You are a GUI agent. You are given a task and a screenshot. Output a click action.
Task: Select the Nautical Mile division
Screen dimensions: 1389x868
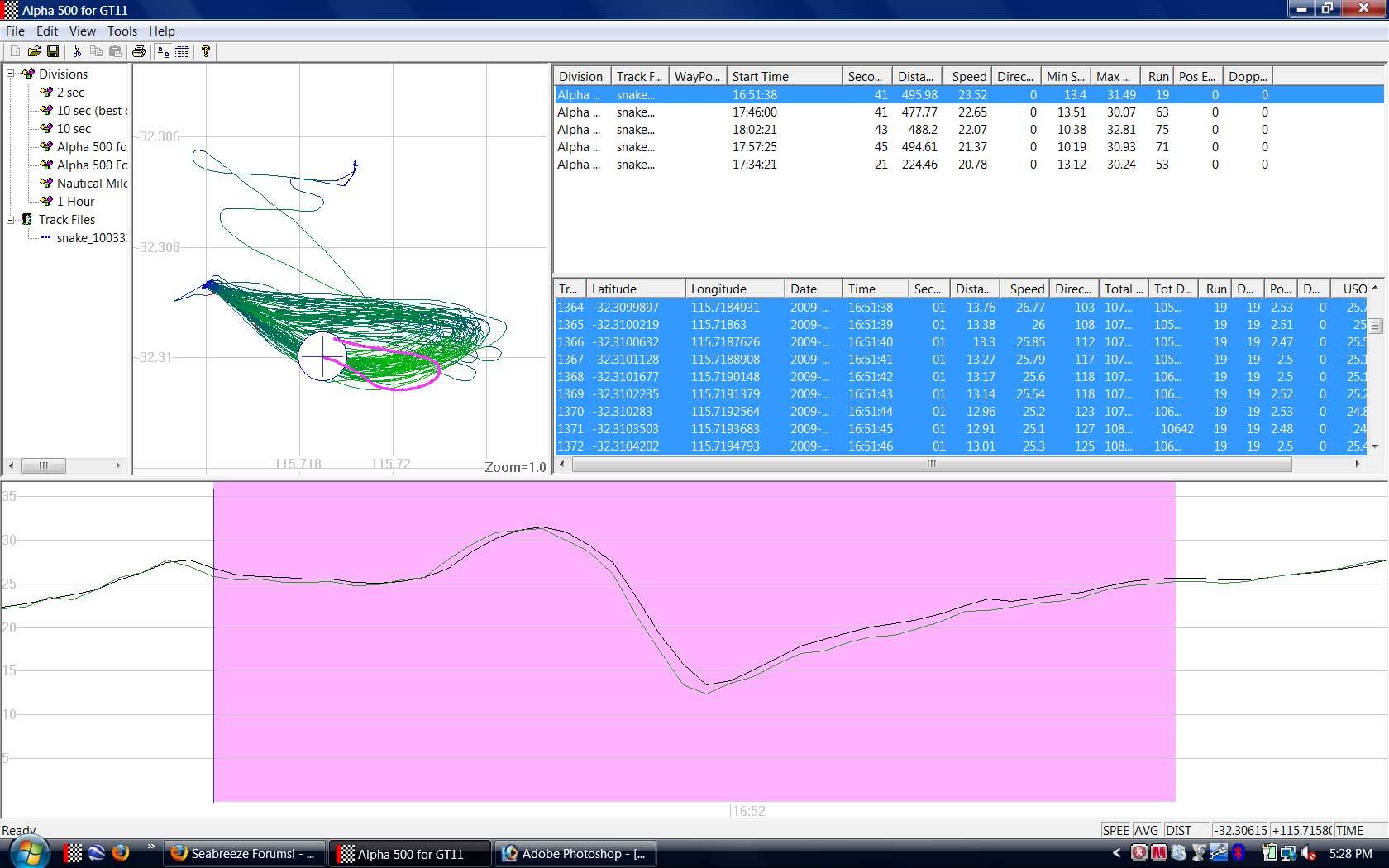[x=91, y=184]
